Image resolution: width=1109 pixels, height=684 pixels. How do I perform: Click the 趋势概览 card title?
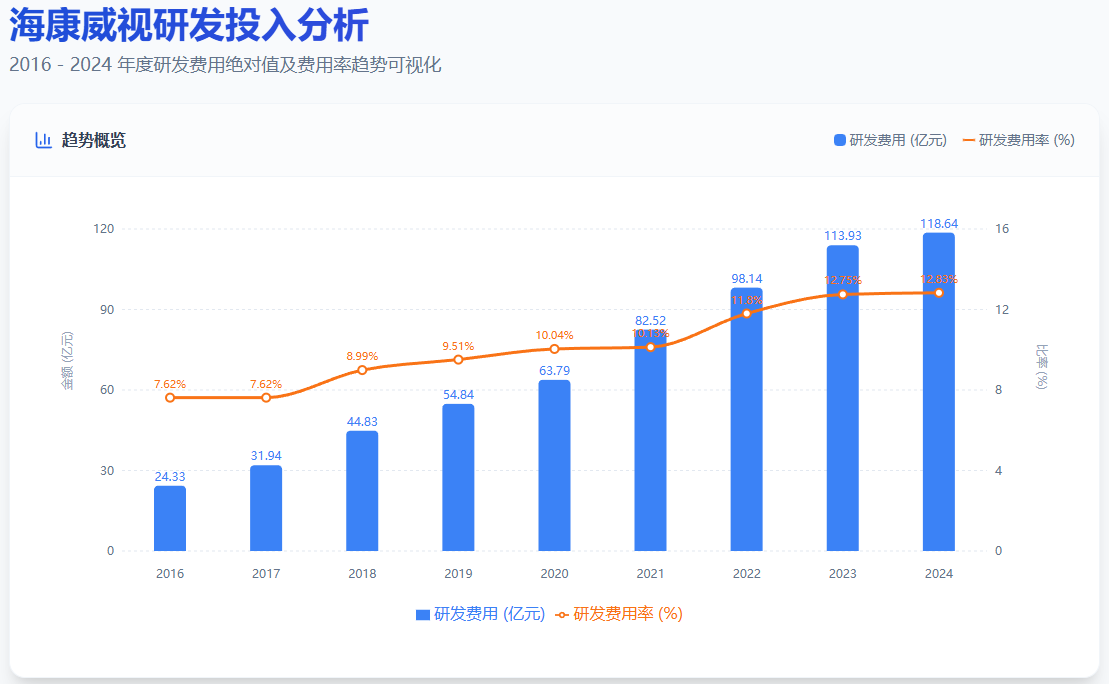[94, 140]
